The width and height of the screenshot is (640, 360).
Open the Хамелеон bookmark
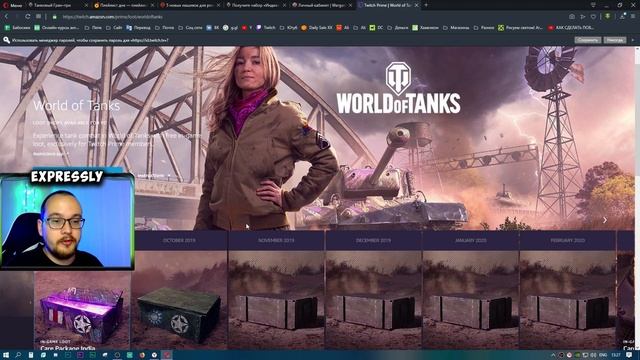point(425,28)
